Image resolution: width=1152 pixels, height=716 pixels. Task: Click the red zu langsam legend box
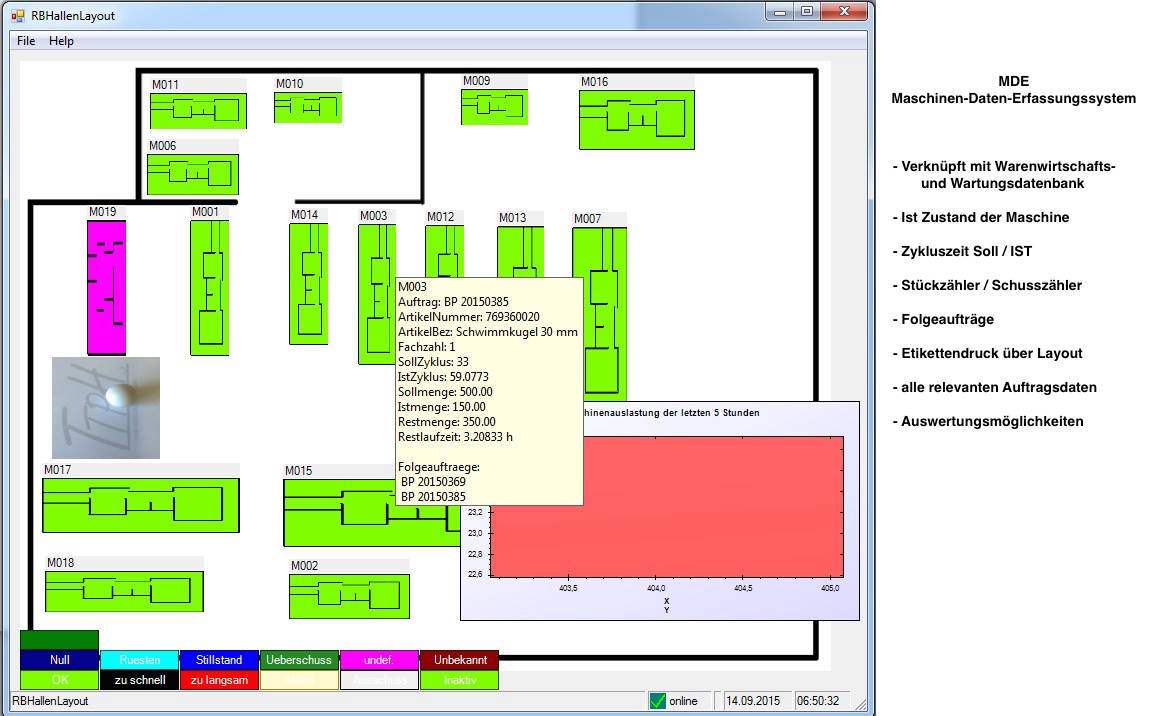219,680
